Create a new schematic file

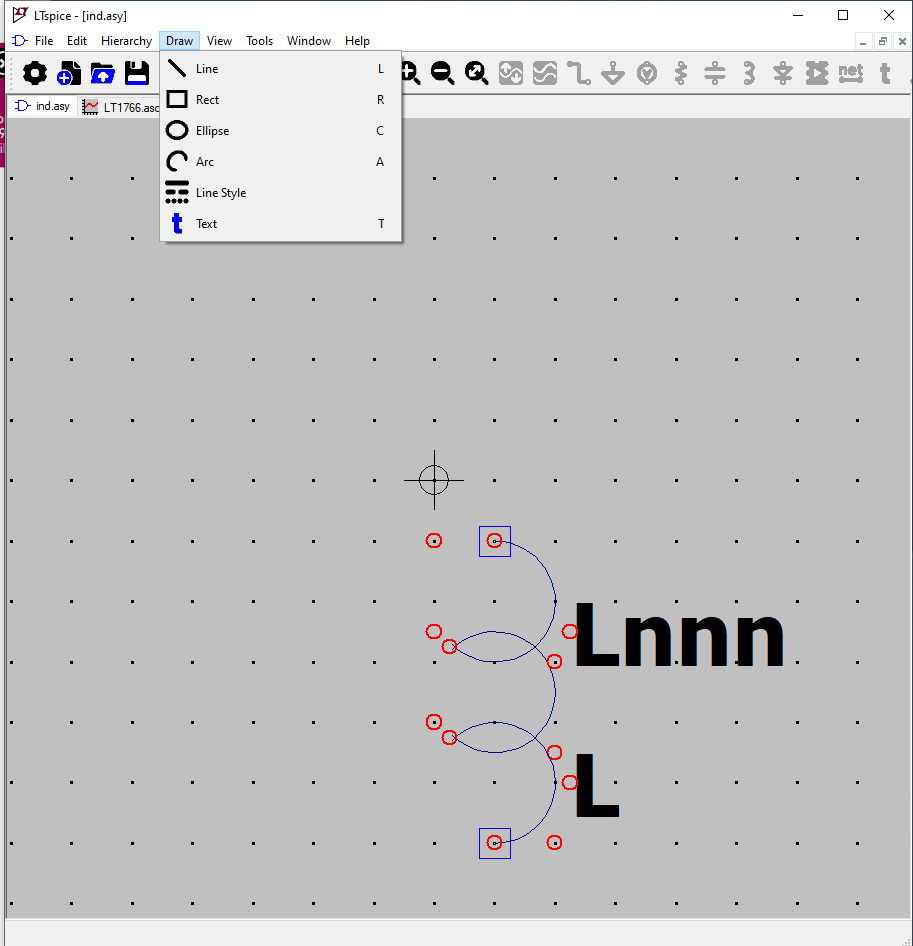[x=69, y=73]
